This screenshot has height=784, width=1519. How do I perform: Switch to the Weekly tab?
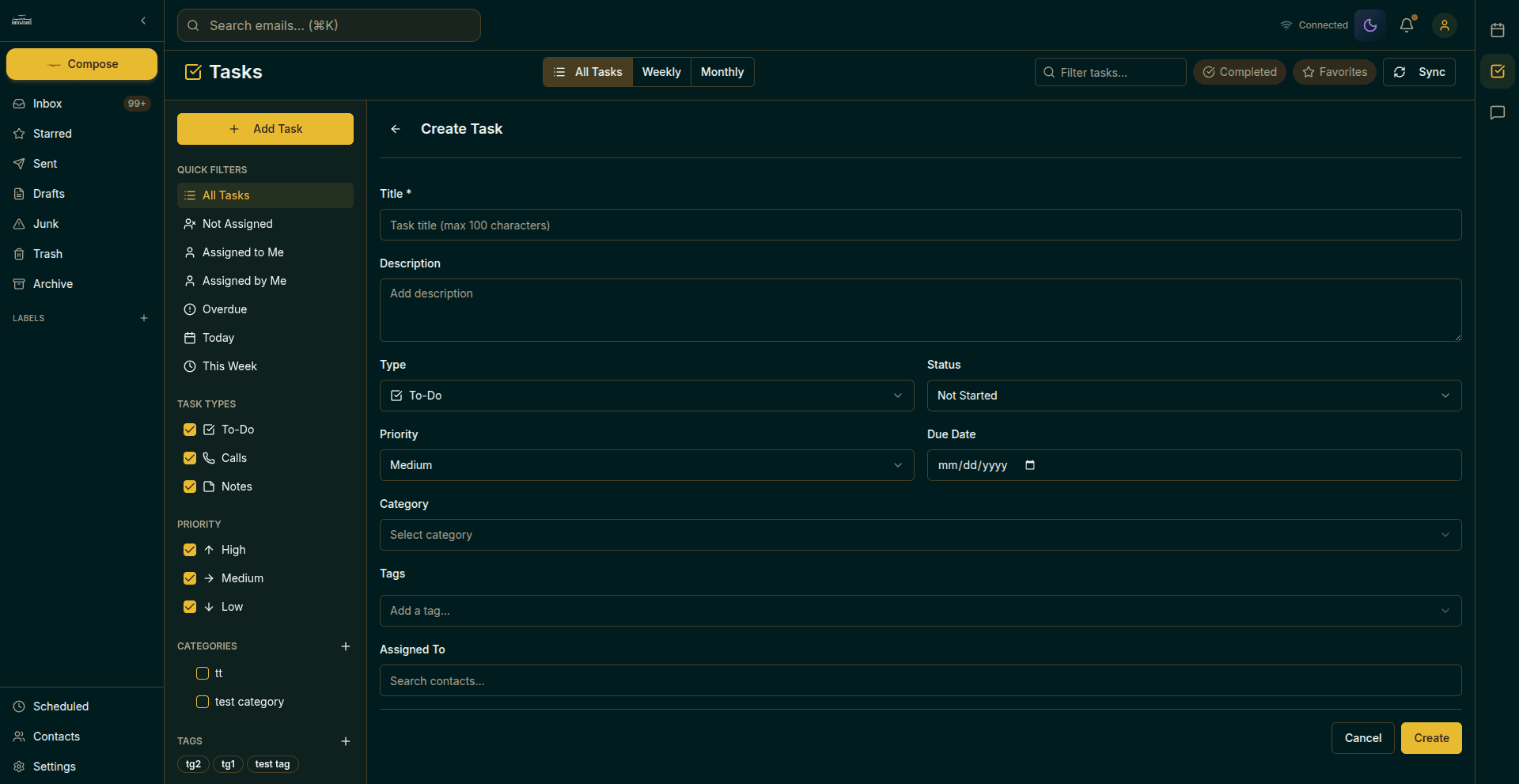click(661, 72)
